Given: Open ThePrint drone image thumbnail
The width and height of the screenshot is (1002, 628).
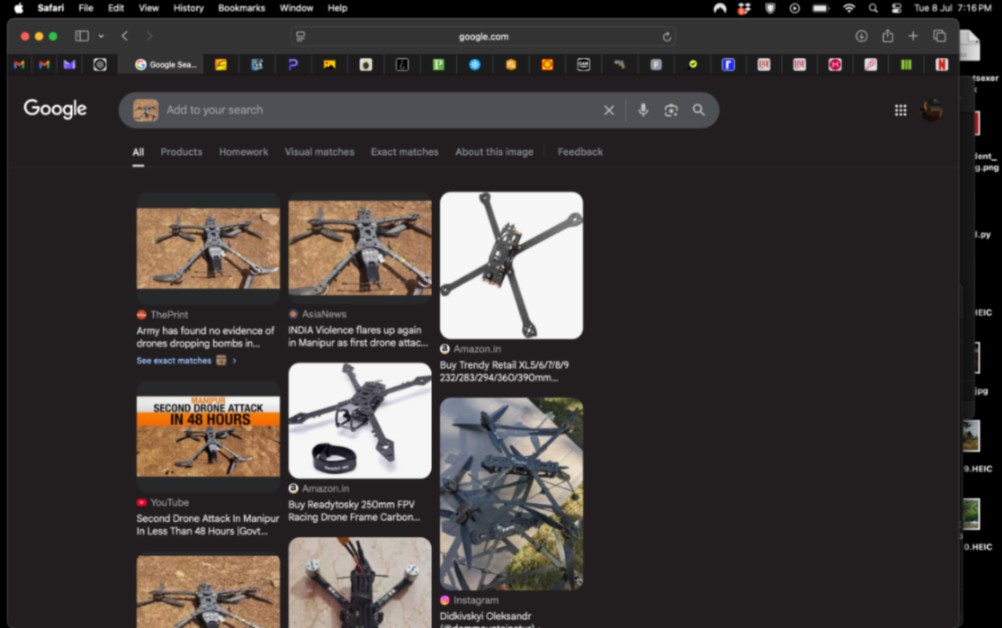Looking at the screenshot, I should 208,248.
